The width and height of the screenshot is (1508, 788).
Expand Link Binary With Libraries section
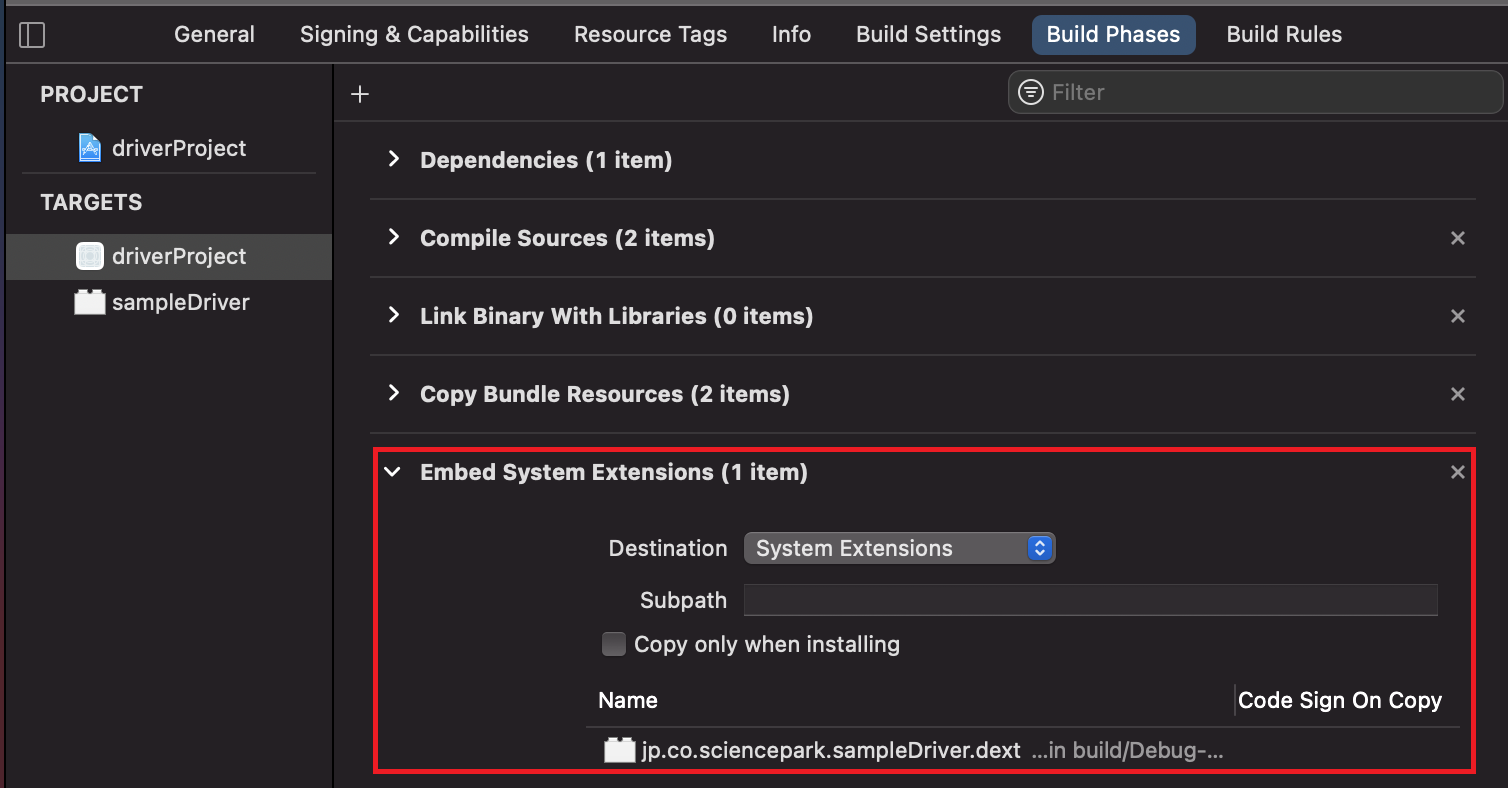coord(394,315)
